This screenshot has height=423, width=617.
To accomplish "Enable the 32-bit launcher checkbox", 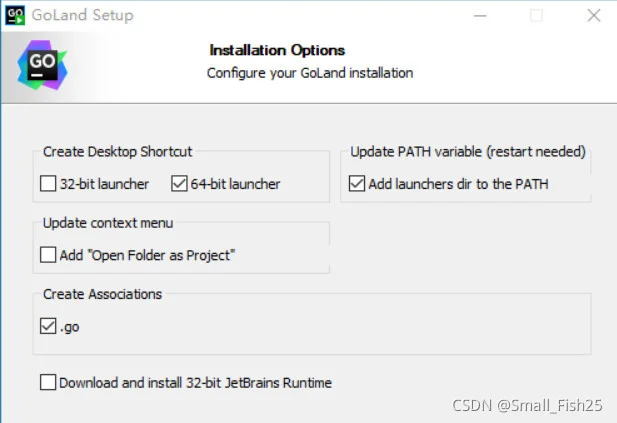I will click(x=48, y=184).
